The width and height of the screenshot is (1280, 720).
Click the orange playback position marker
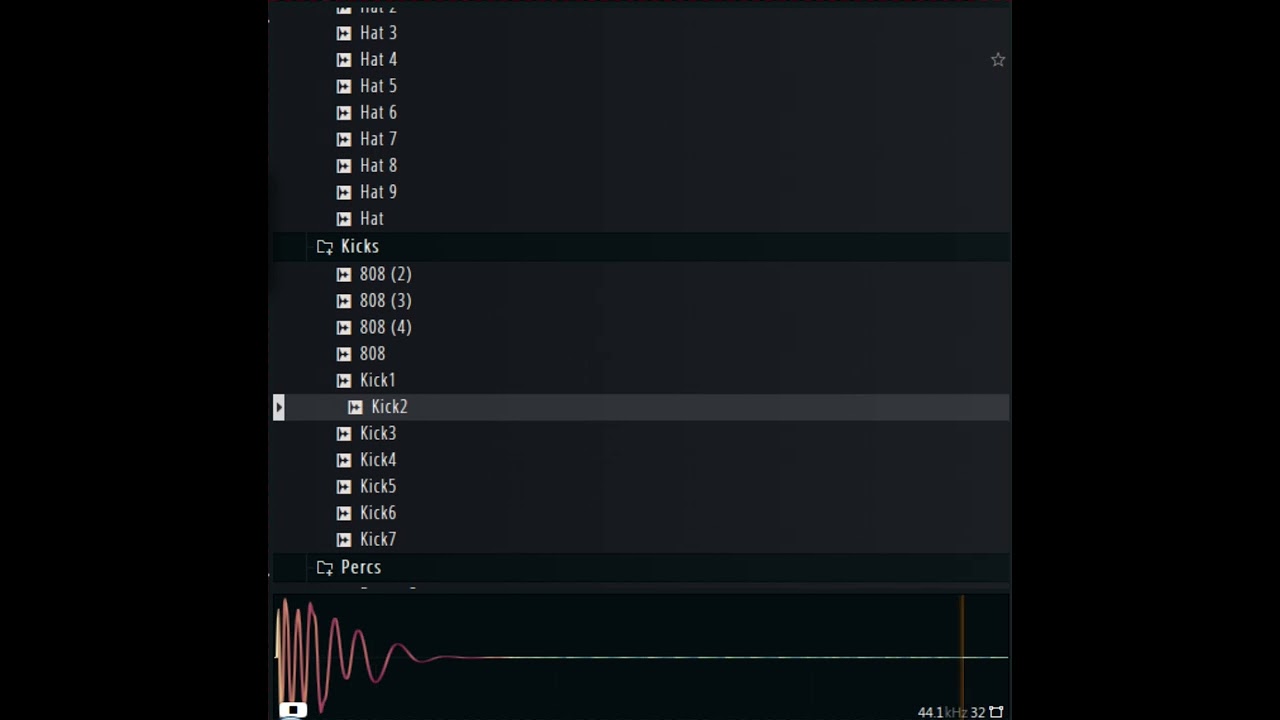[962, 655]
